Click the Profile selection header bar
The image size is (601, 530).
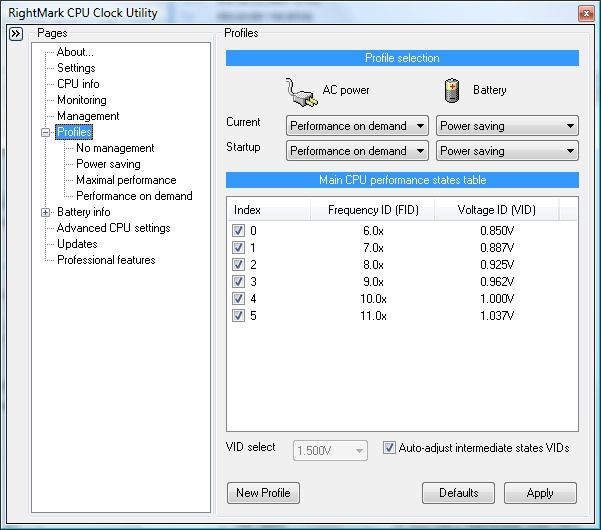point(402,58)
